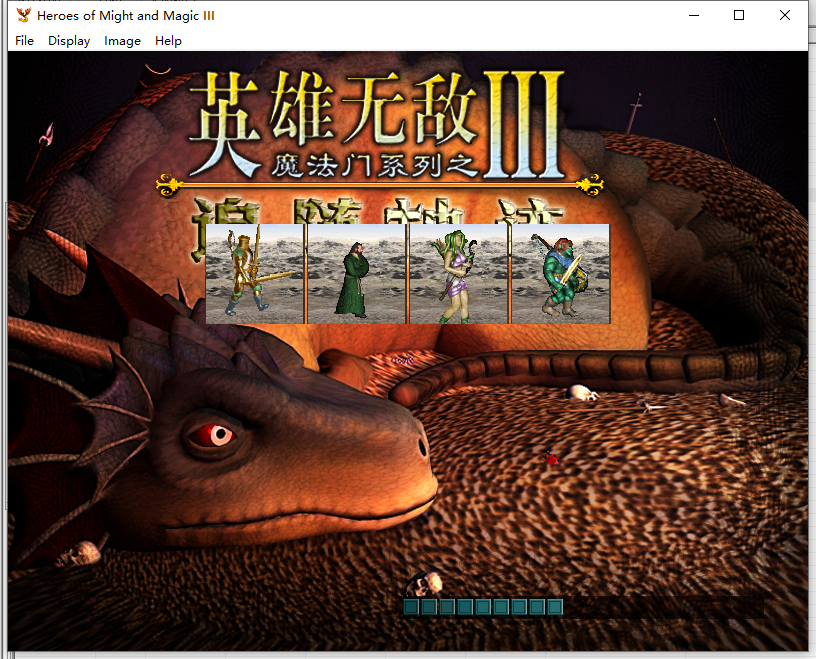
Task: Open the File menu
Action: pyautogui.click(x=24, y=41)
